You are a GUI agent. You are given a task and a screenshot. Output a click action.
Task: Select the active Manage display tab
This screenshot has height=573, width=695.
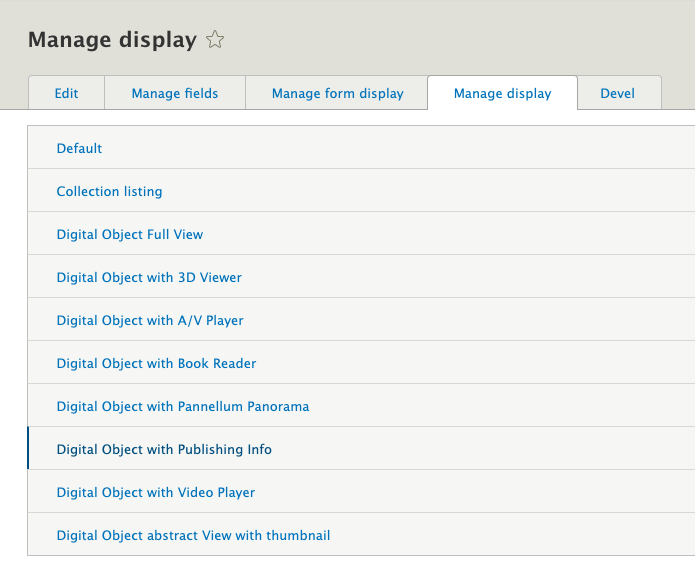point(502,94)
